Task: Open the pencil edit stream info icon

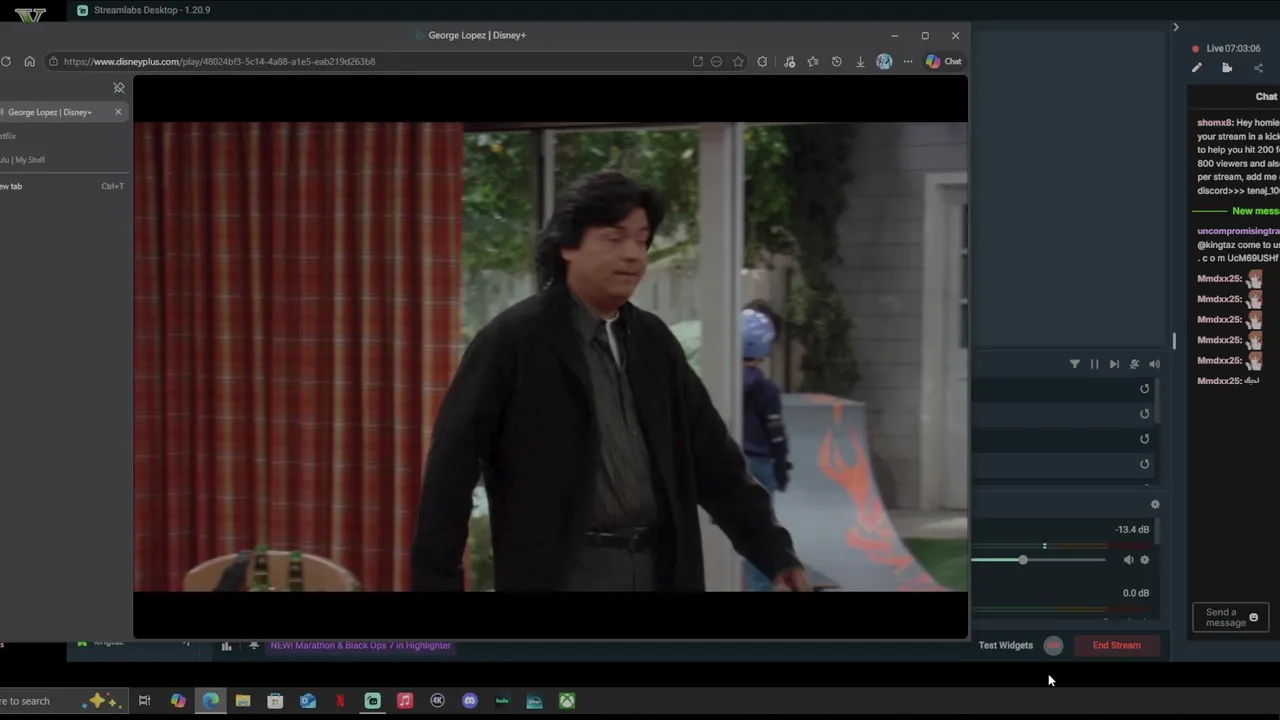Action: pyautogui.click(x=1196, y=68)
